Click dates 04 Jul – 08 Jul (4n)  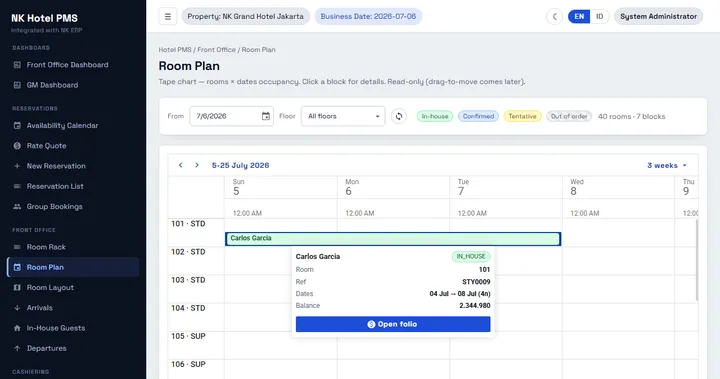click(x=460, y=294)
